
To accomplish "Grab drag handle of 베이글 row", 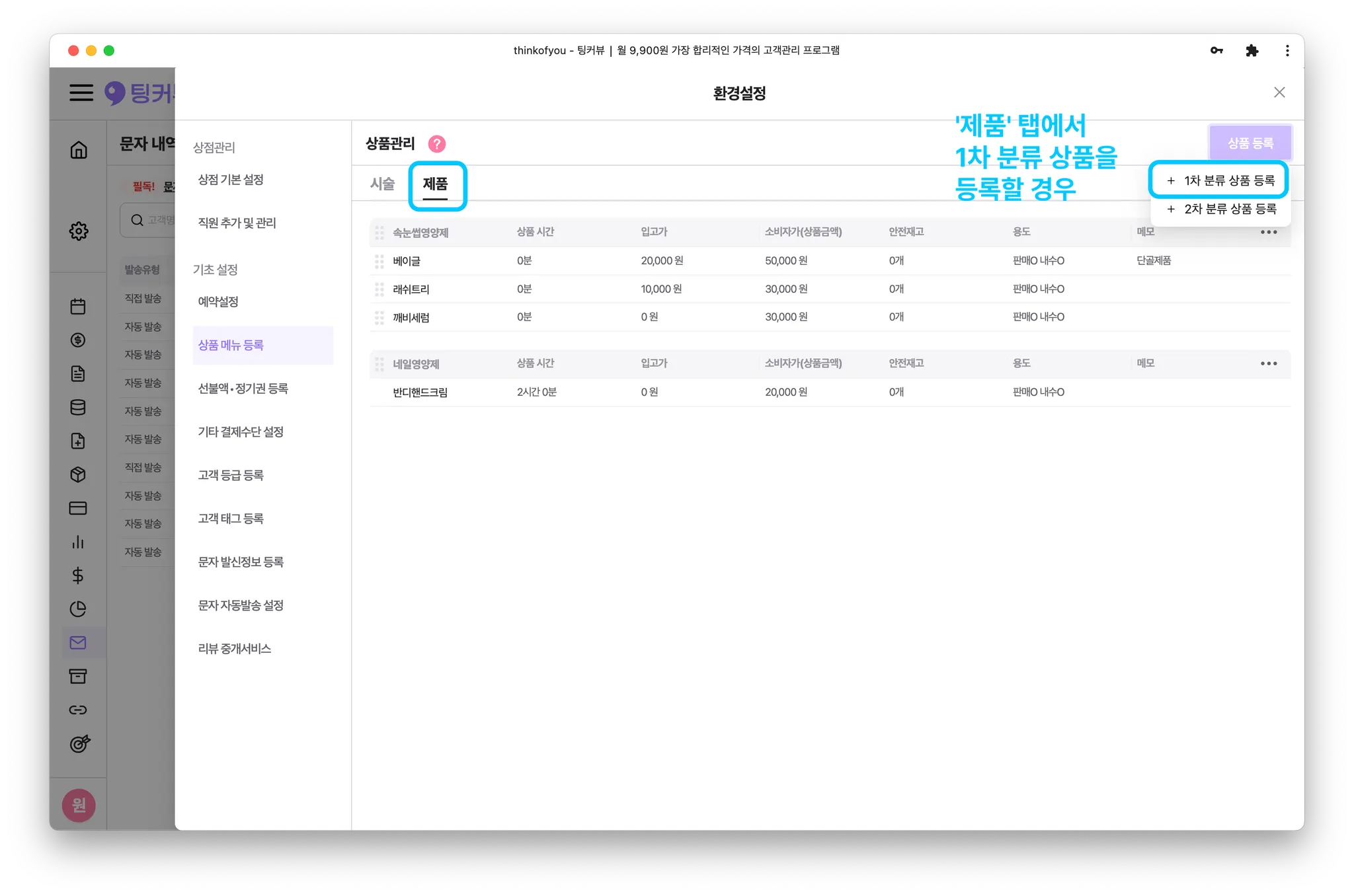I will coord(379,261).
